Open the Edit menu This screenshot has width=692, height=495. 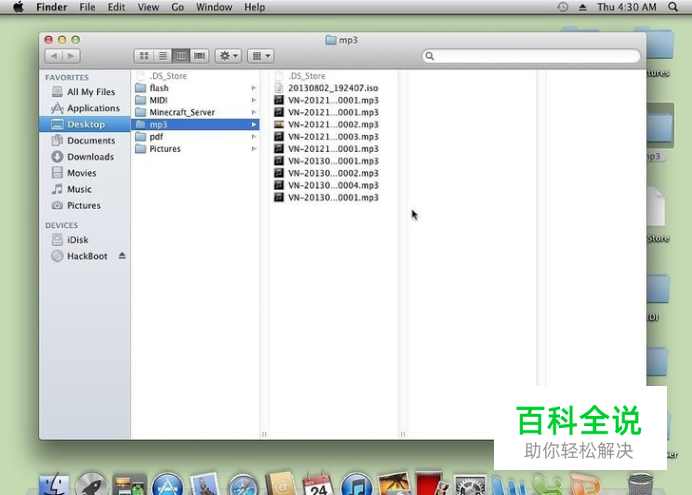pyautogui.click(x=117, y=7)
